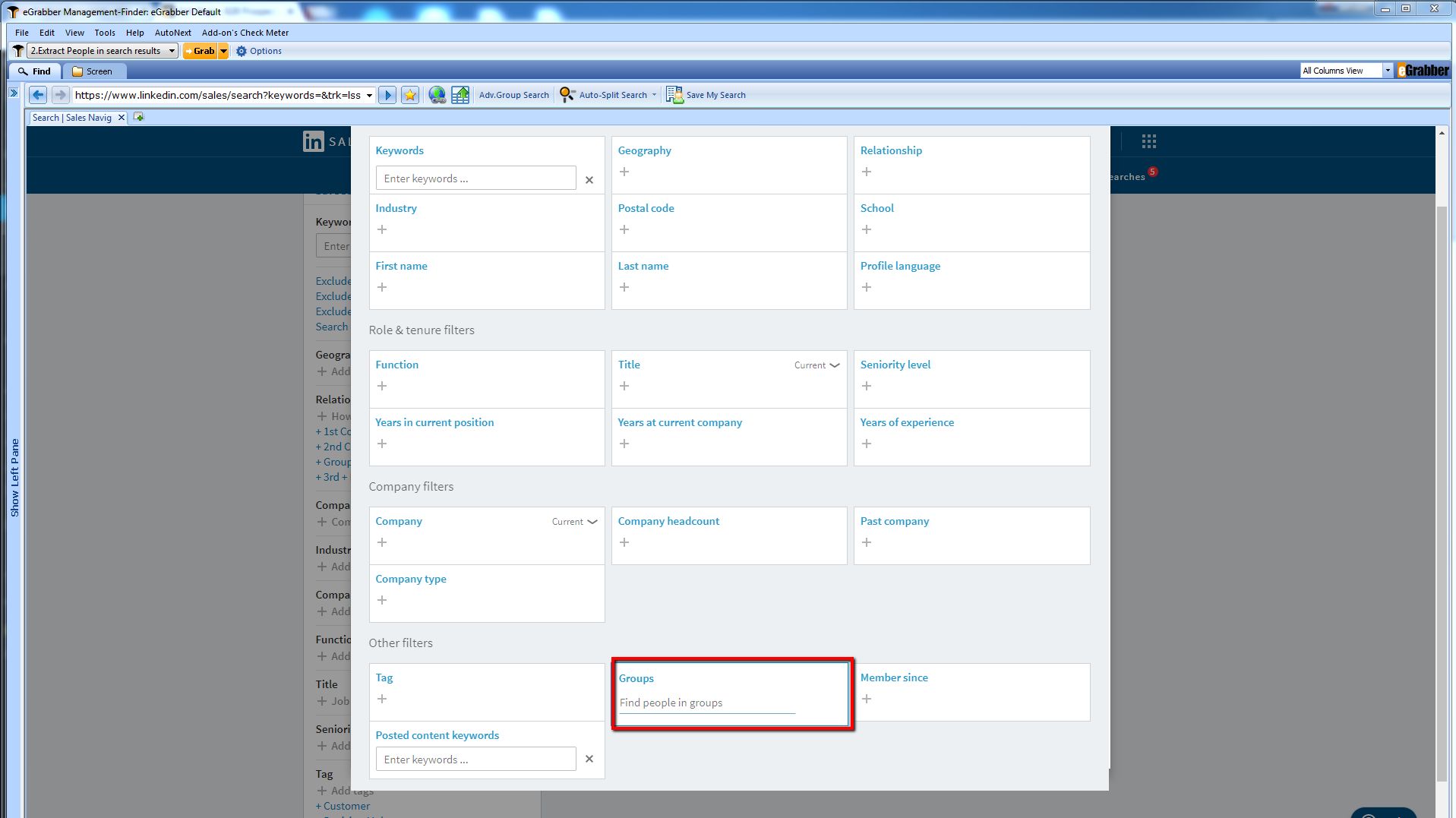This screenshot has height=818, width=1456.
Task: Open the URL address history dropdown
Action: 369,95
